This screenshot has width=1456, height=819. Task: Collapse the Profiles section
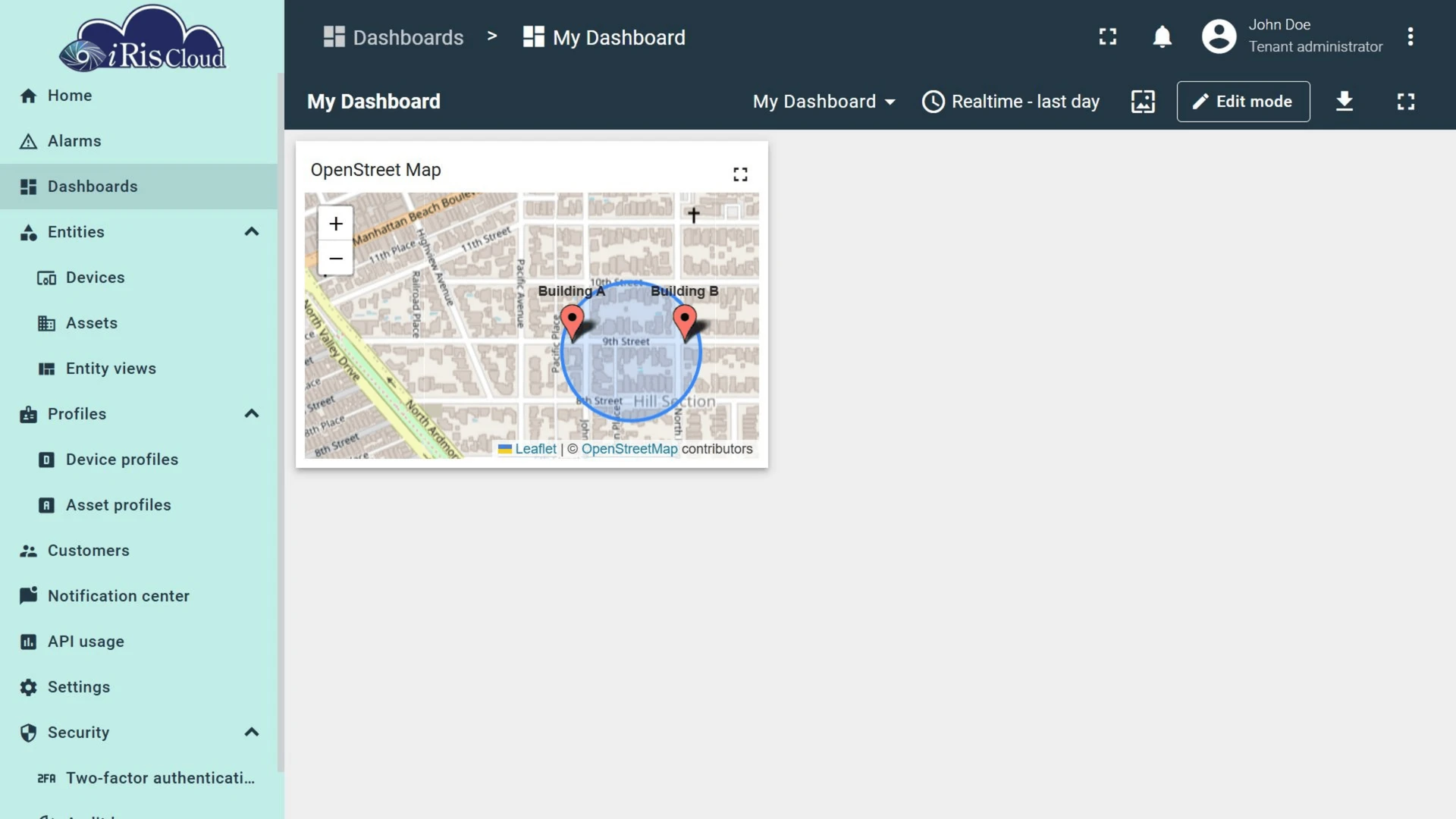point(252,414)
